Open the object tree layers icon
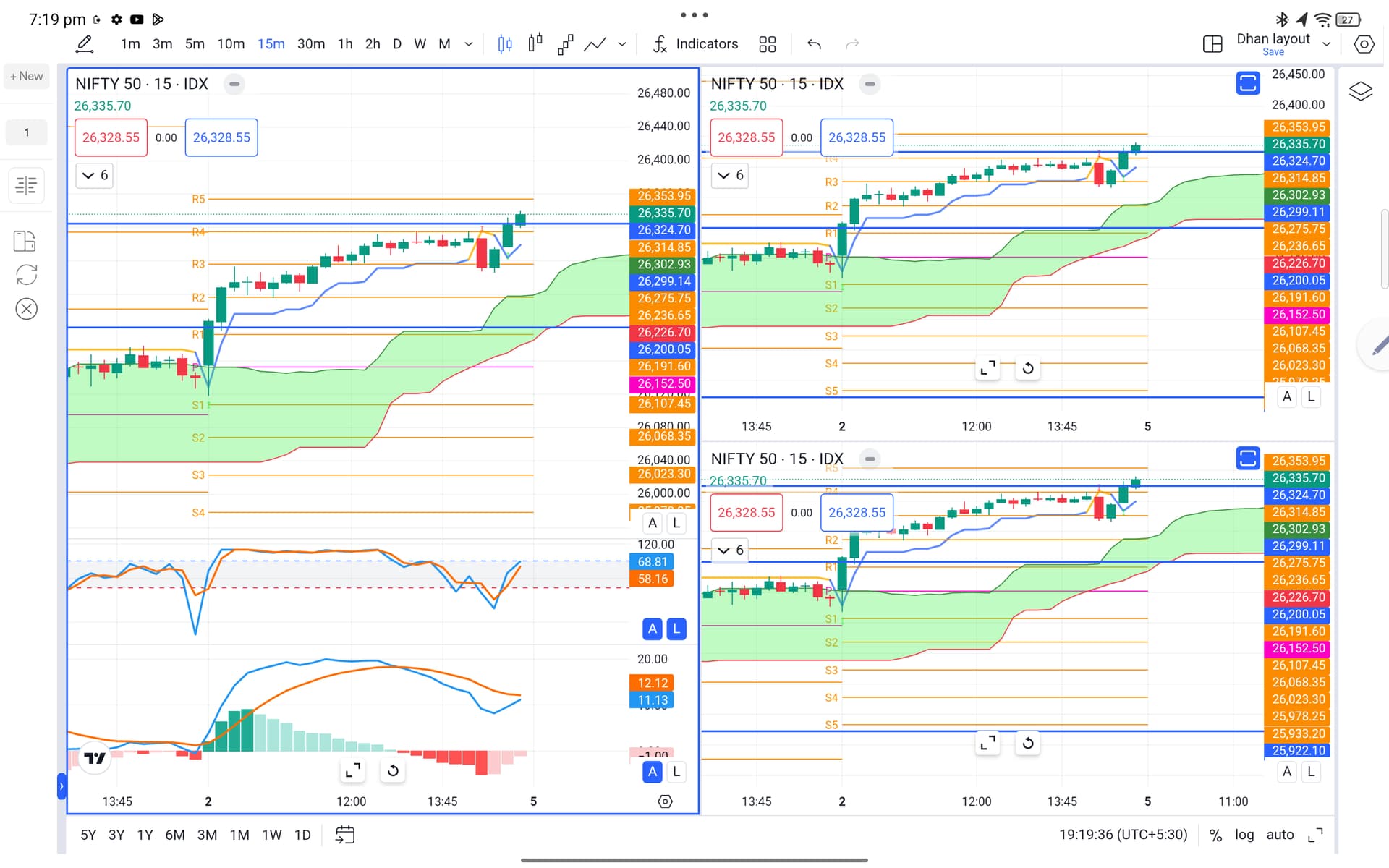The width and height of the screenshot is (1389, 868). (1360, 91)
